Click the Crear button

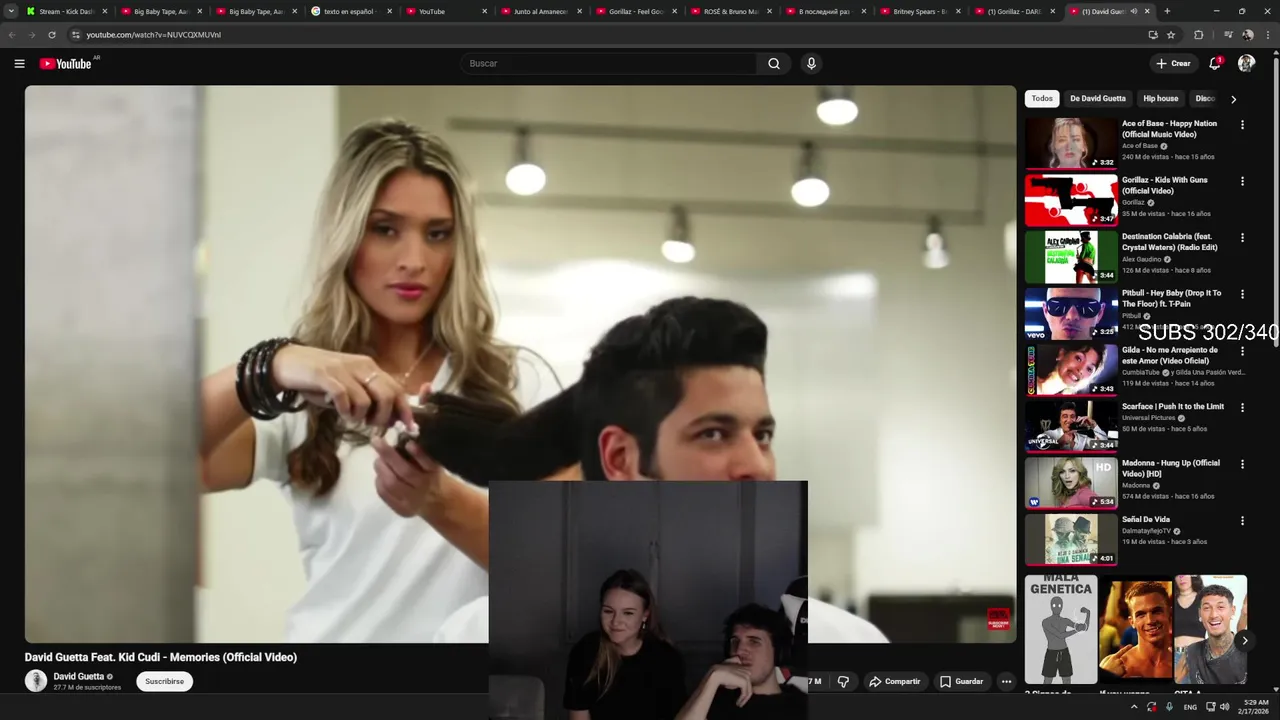pyautogui.click(x=1174, y=63)
